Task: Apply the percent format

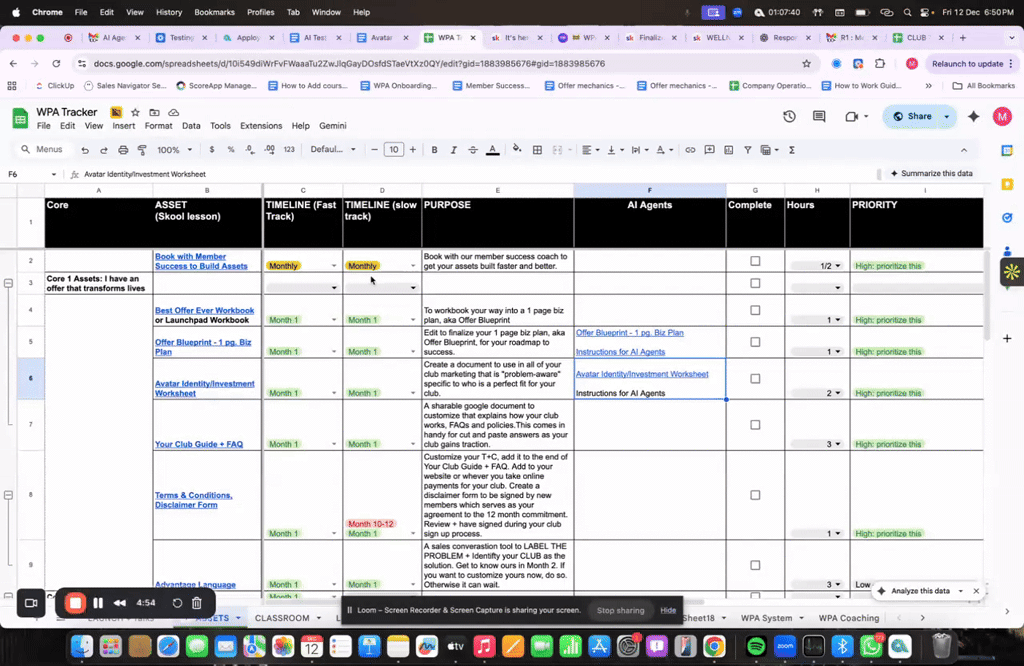Action: point(231,150)
